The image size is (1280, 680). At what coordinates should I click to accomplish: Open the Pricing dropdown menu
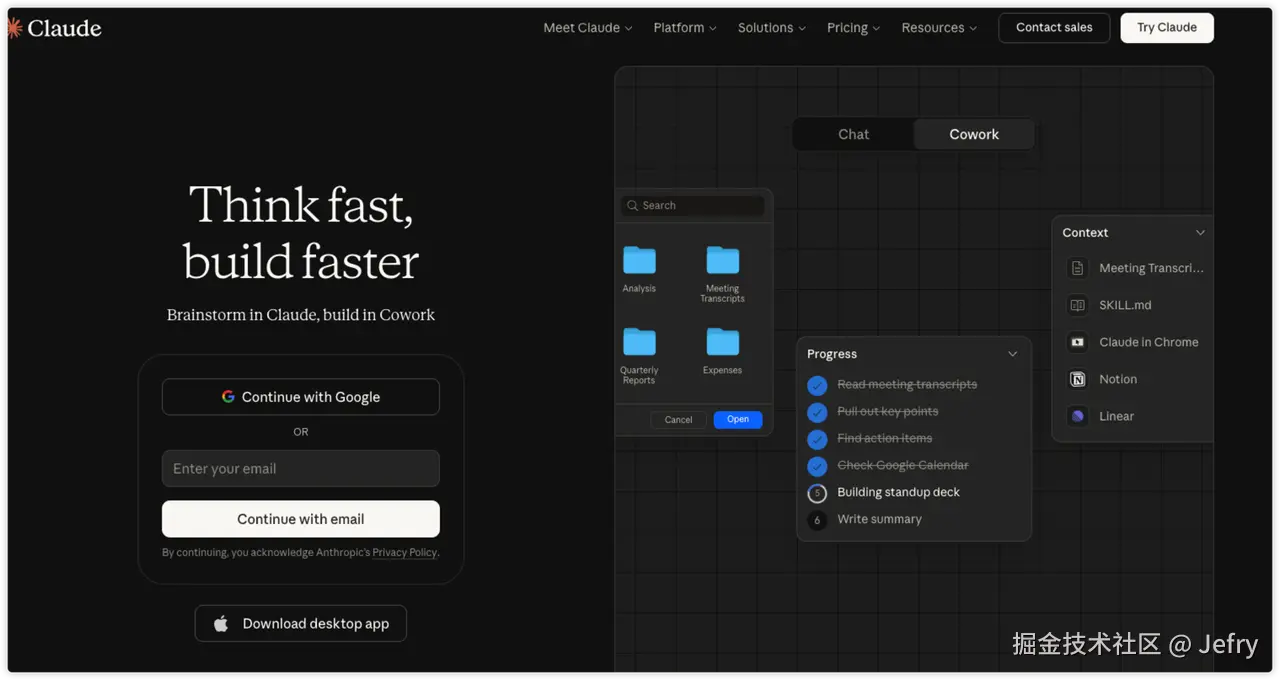(853, 28)
